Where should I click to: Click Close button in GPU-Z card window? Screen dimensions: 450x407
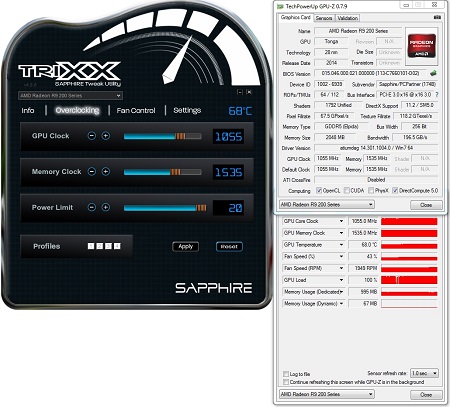pyautogui.click(x=426, y=205)
